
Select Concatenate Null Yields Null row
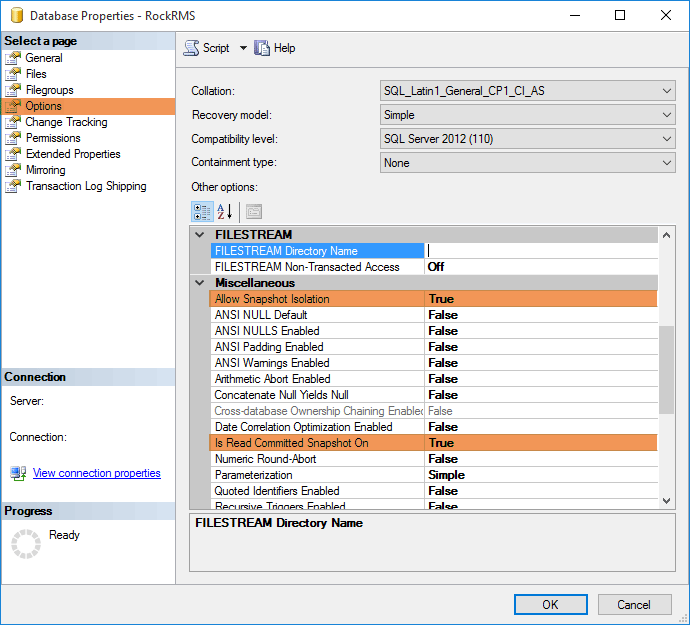click(434, 395)
